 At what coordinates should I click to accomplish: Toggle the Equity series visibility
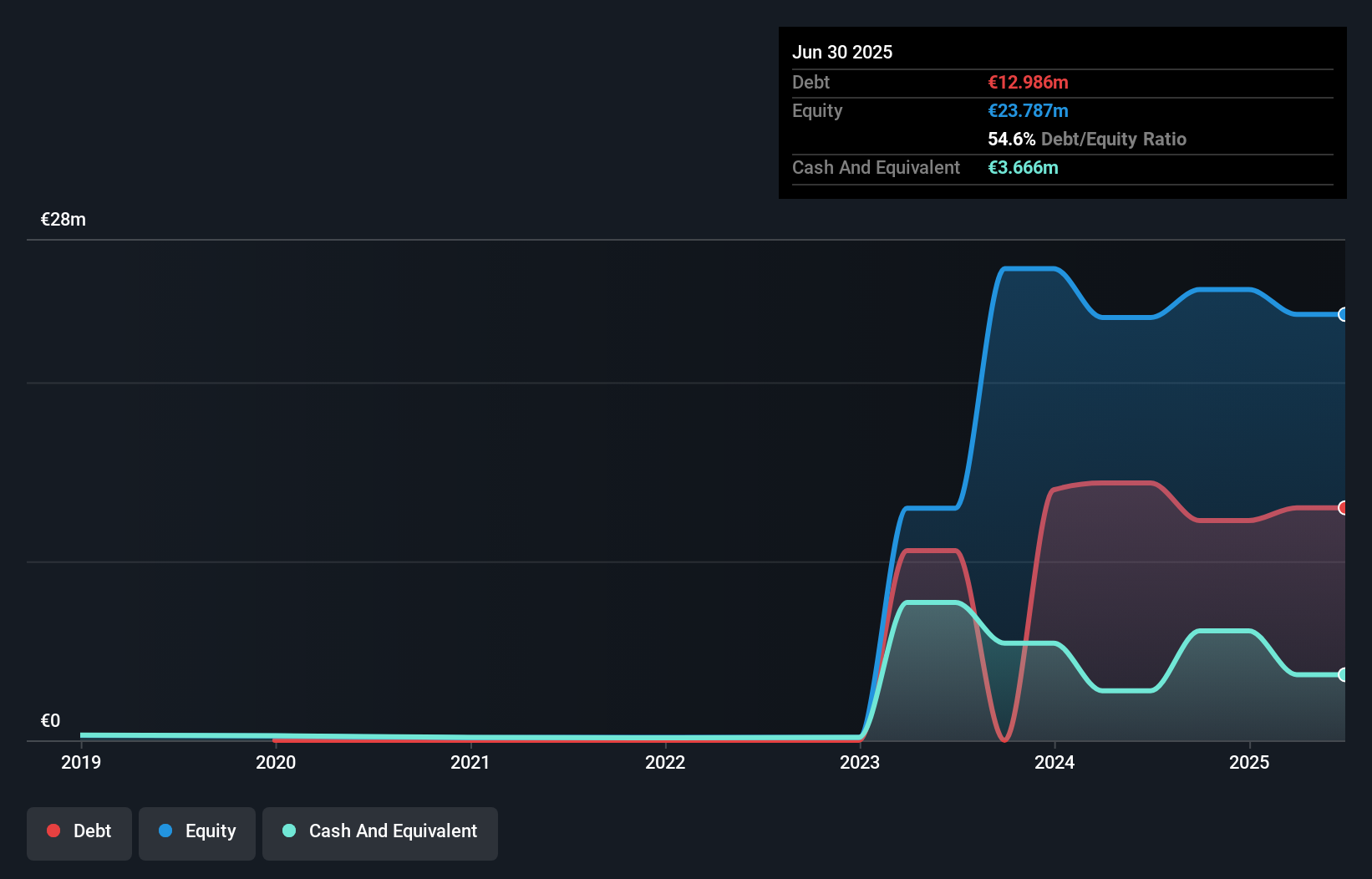click(197, 831)
